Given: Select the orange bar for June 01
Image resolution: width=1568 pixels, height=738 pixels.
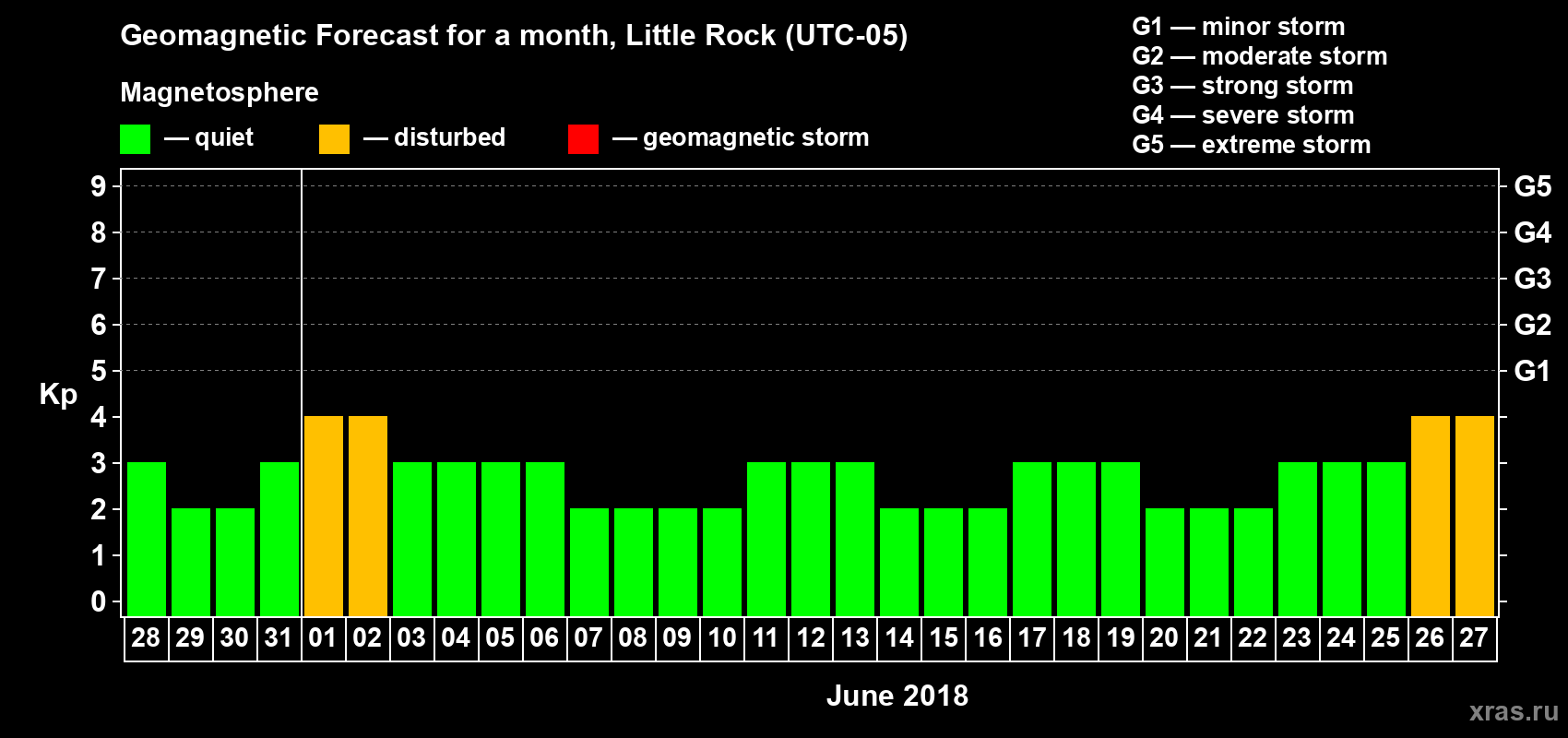Looking at the screenshot, I should (x=324, y=517).
